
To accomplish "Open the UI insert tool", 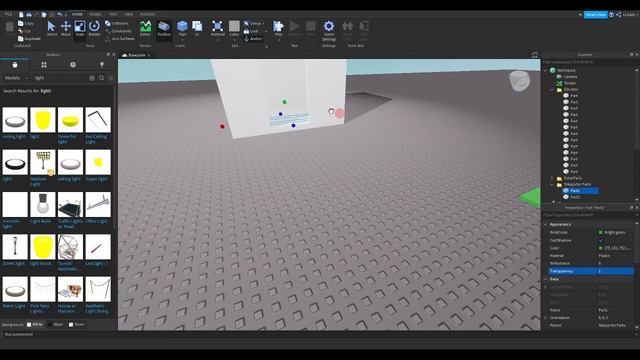I will pos(197,29).
